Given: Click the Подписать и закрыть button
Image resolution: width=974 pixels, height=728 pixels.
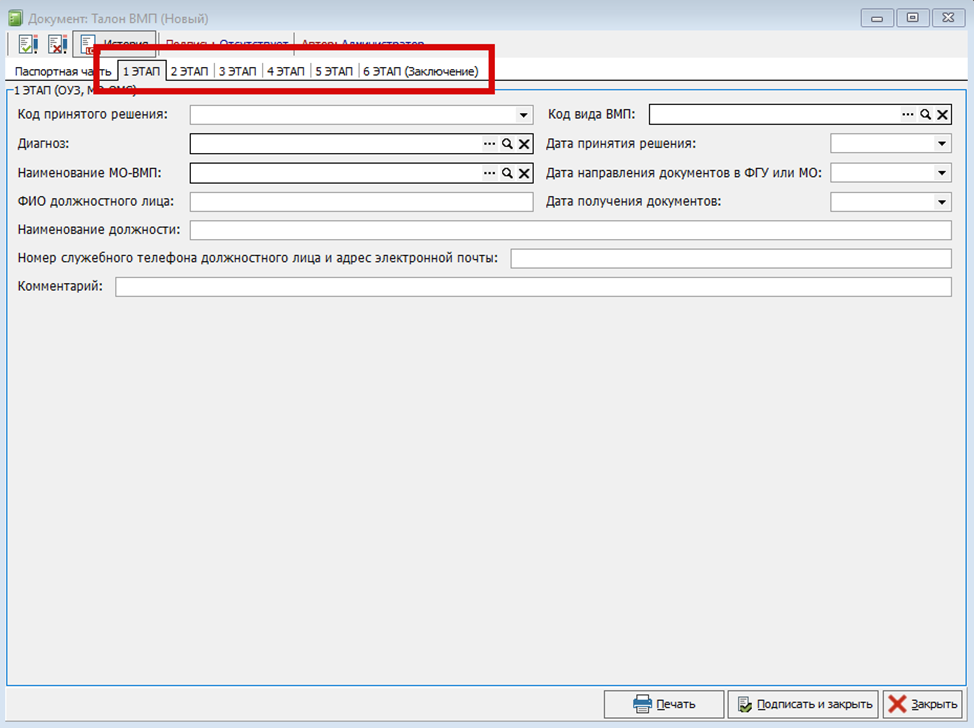Looking at the screenshot, I should point(803,704).
